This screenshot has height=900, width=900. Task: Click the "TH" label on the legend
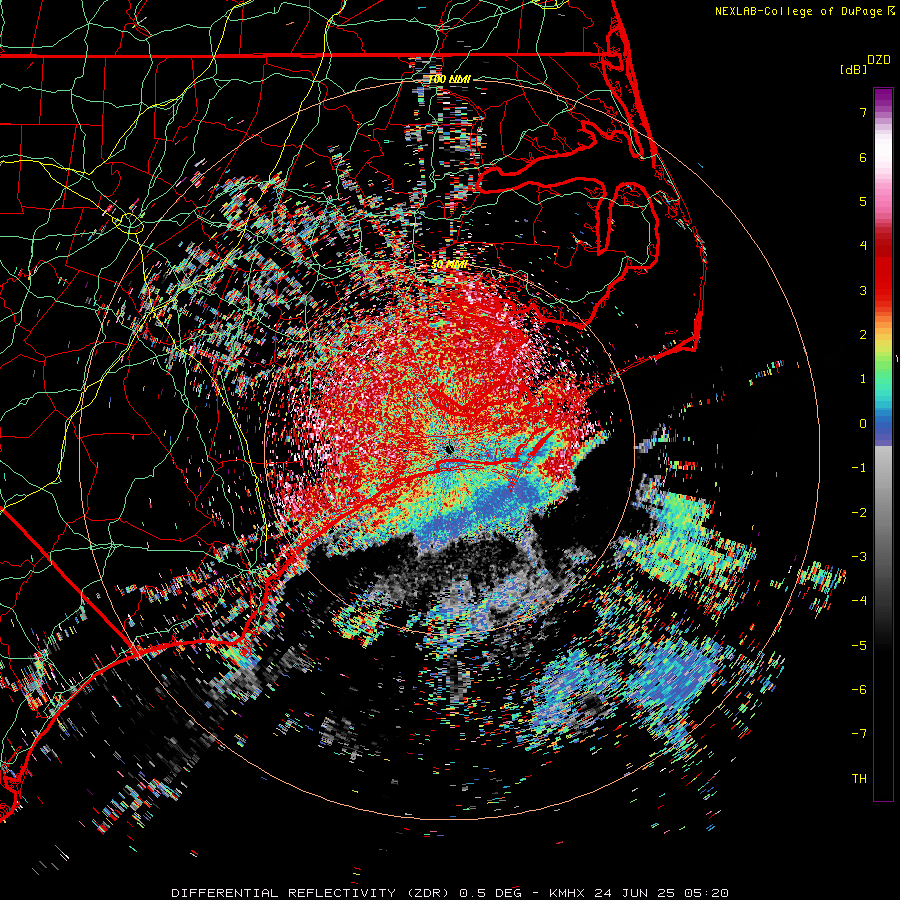[x=859, y=779]
